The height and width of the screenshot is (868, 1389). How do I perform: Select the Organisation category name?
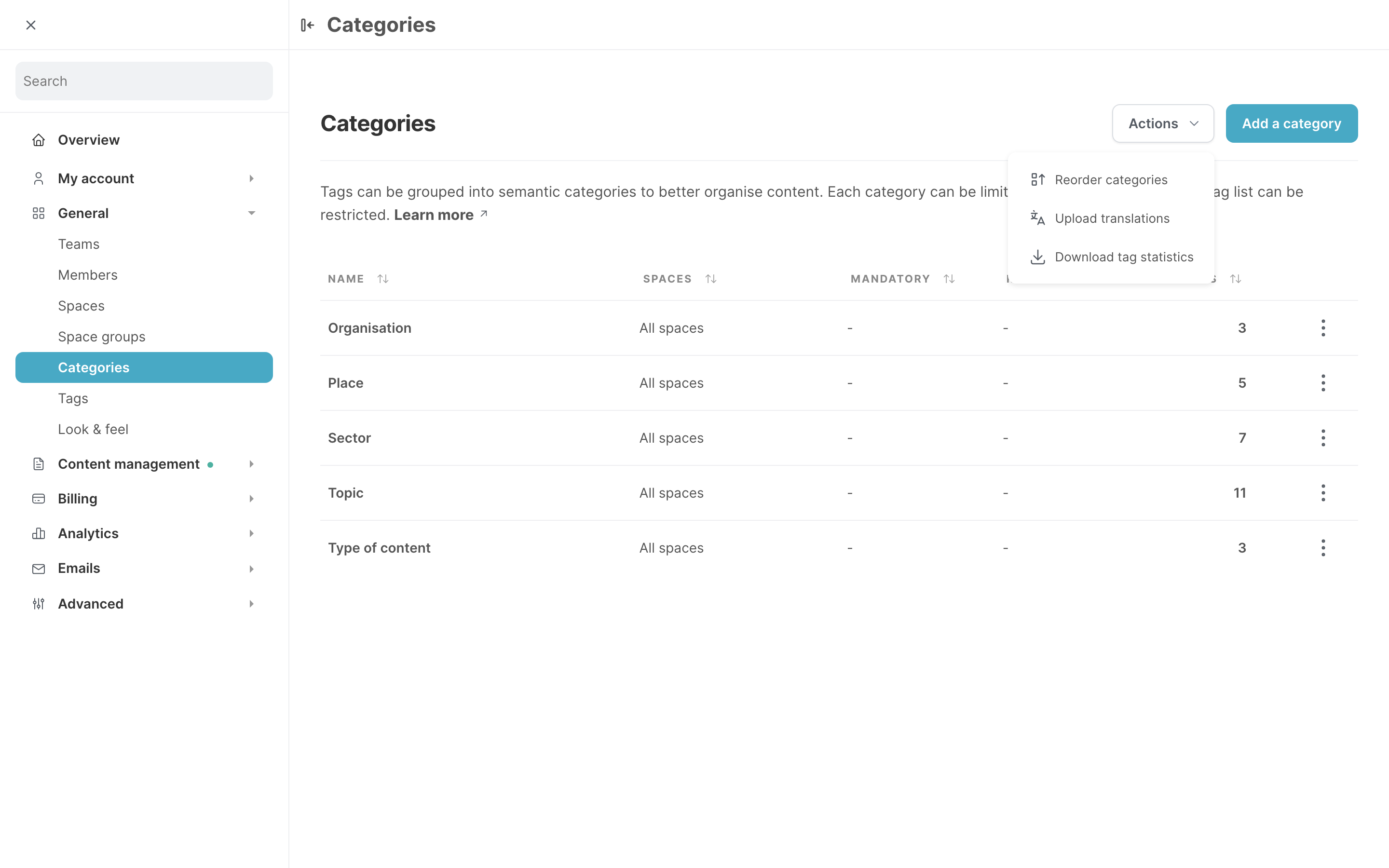tap(369, 328)
